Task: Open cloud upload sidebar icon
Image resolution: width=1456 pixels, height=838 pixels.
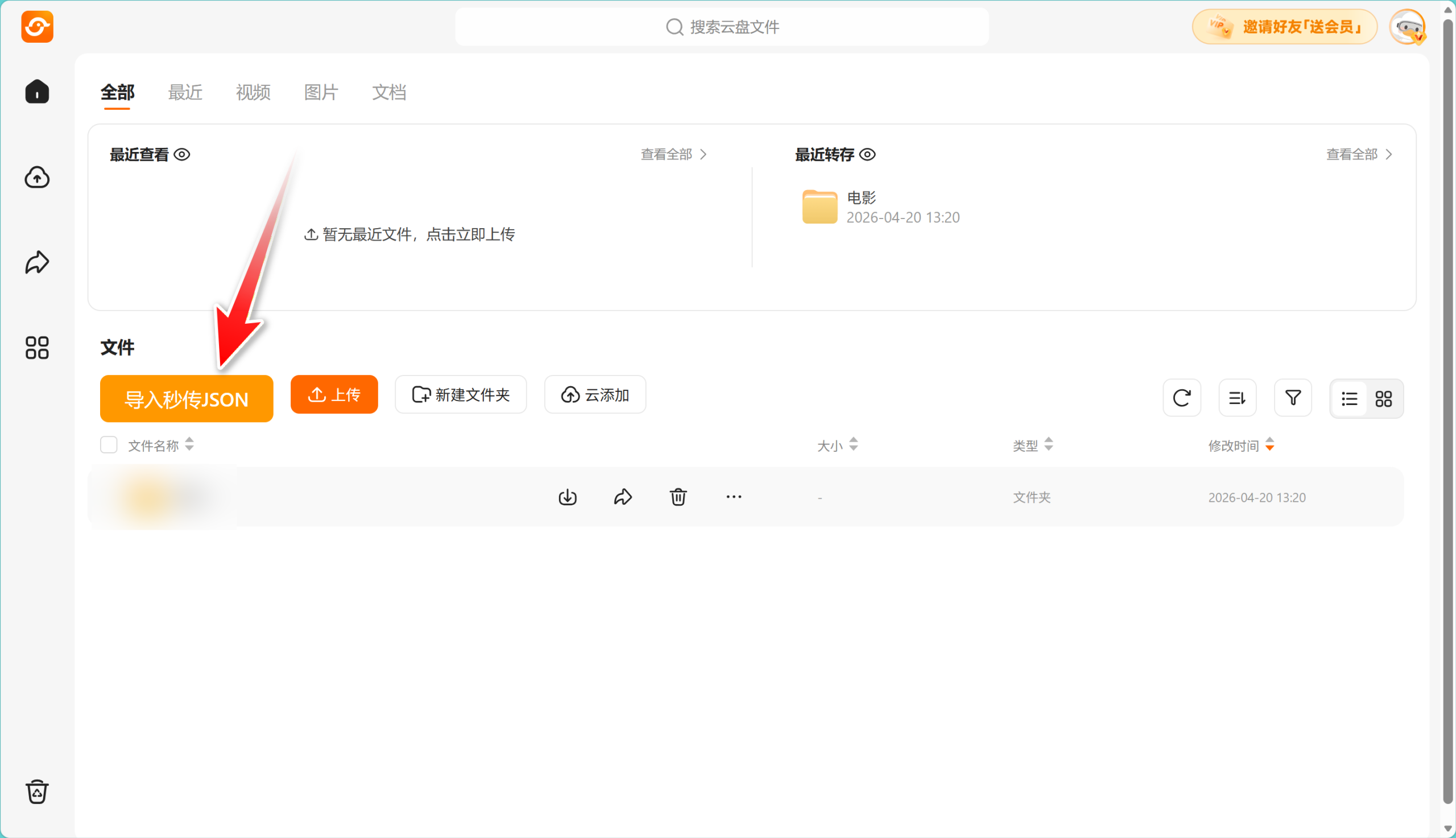Action: tap(37, 177)
